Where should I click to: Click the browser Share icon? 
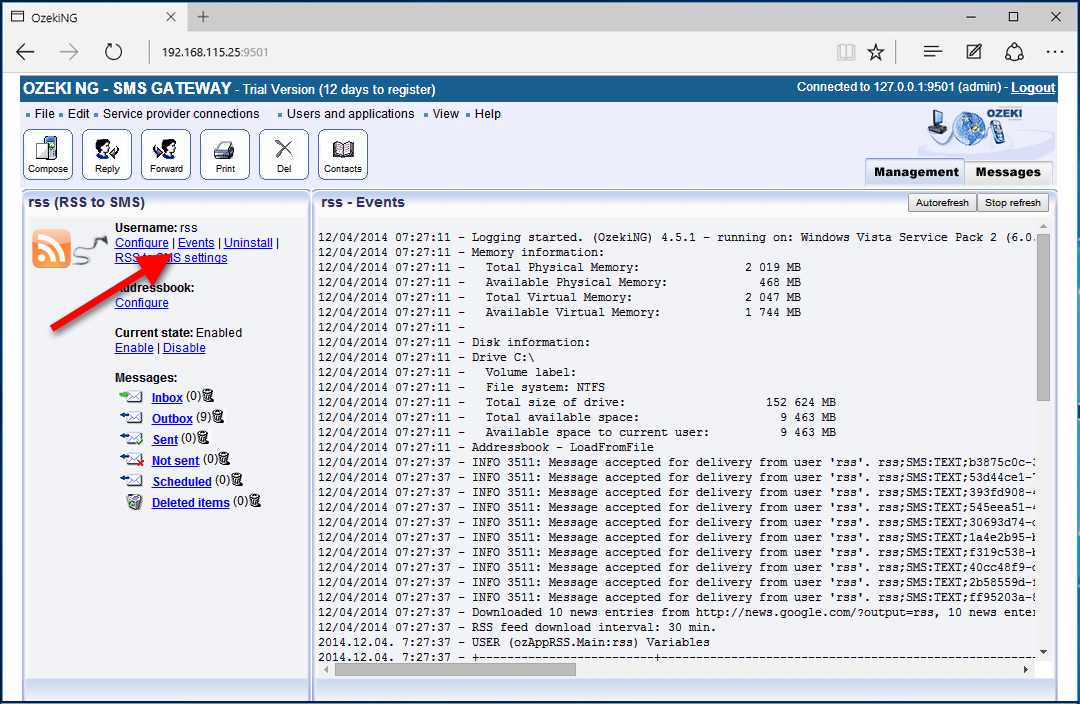tap(1014, 52)
